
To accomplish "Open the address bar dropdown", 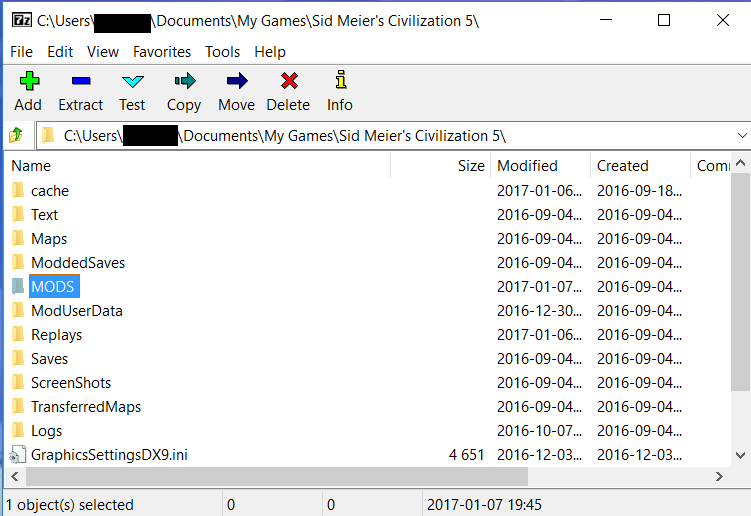I will pos(742,136).
